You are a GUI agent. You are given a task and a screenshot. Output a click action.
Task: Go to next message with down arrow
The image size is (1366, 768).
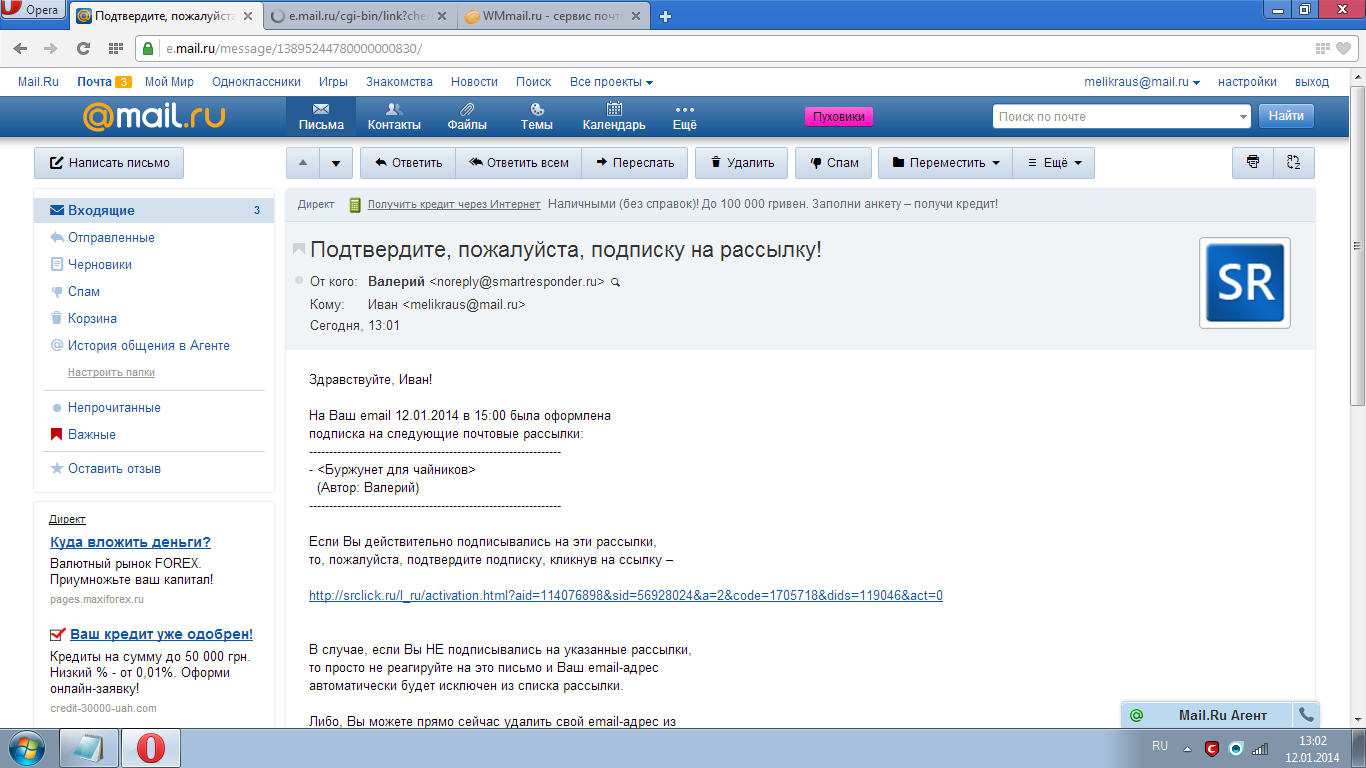337,163
